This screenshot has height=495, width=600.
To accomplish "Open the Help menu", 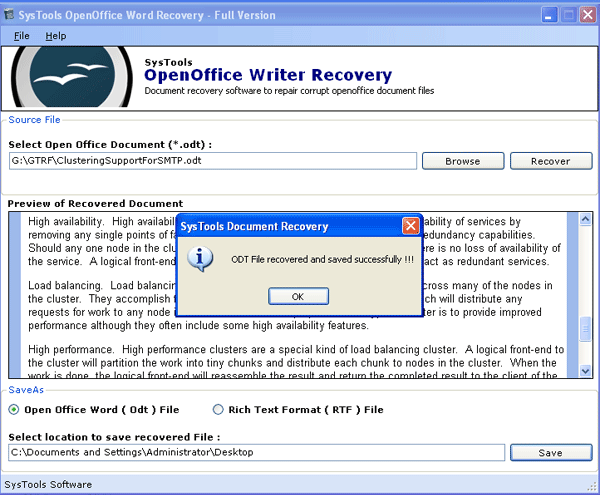I will (56, 36).
